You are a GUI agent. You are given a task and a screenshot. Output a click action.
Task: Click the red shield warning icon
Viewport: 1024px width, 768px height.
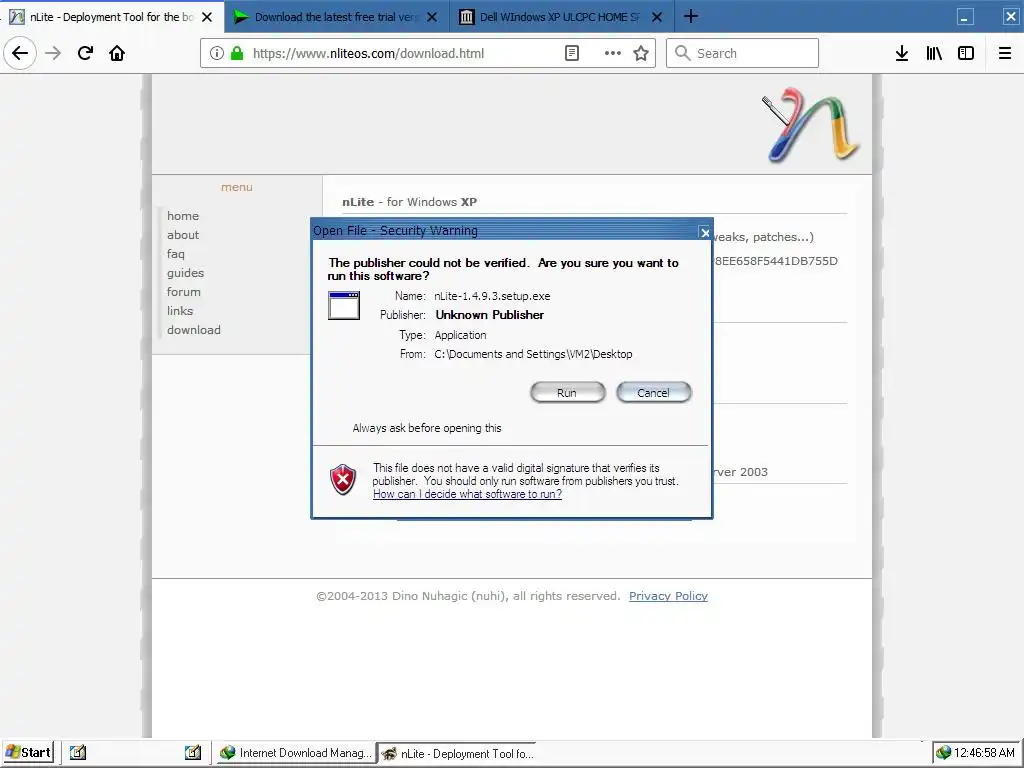(343, 479)
